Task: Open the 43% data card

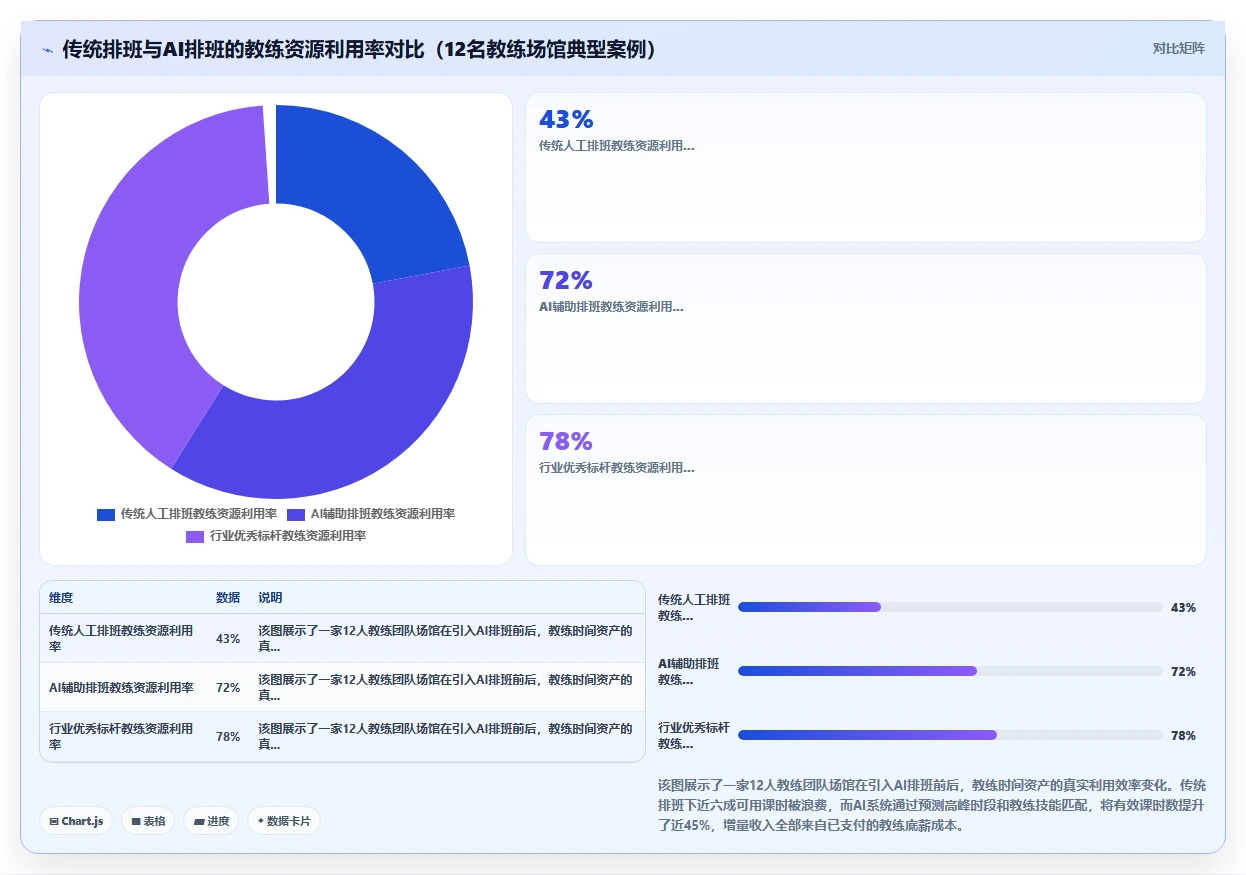Action: tap(866, 167)
